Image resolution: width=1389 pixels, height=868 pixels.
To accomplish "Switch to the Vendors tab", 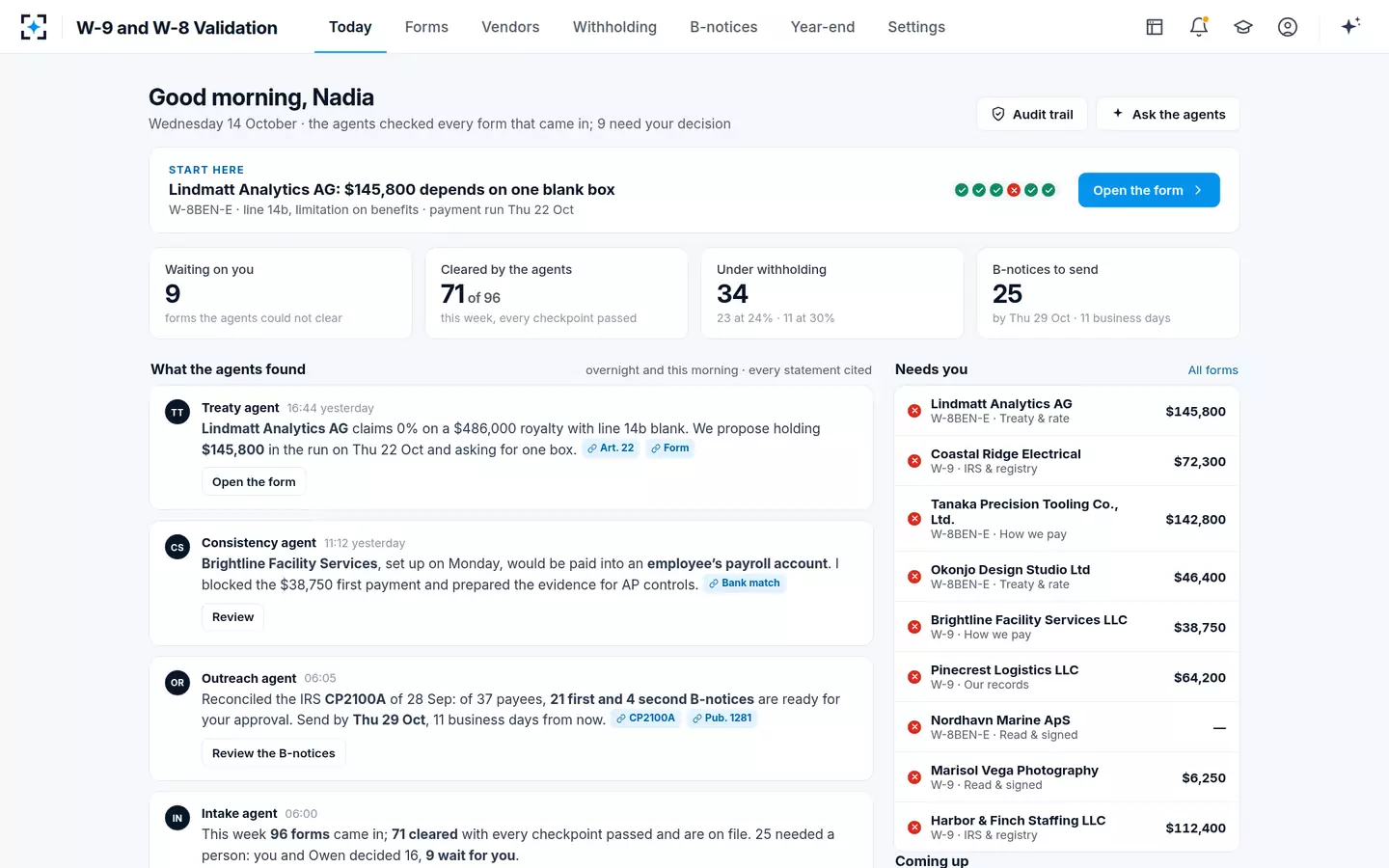I will pyautogui.click(x=510, y=27).
